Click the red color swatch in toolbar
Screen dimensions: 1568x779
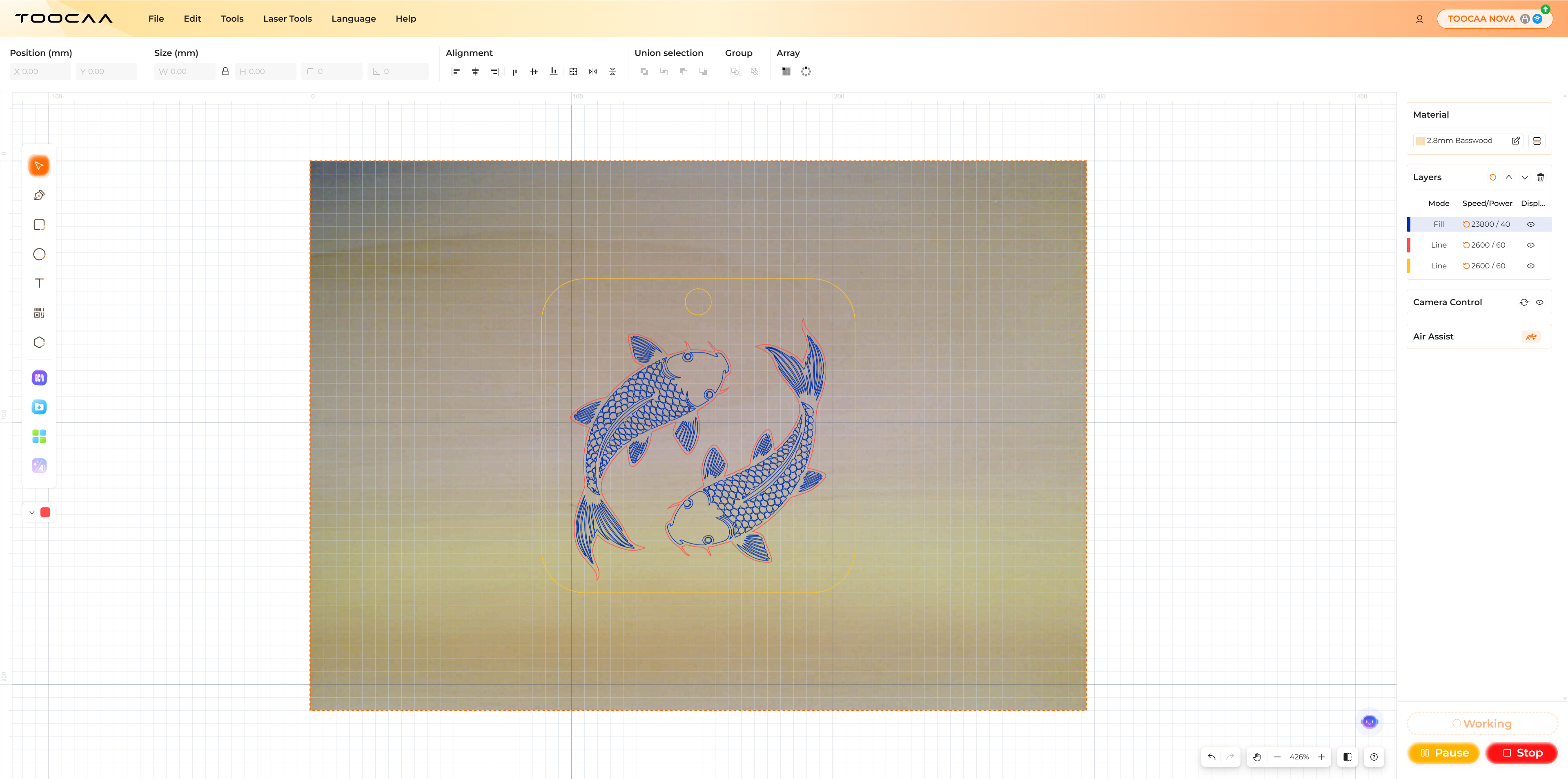point(45,512)
